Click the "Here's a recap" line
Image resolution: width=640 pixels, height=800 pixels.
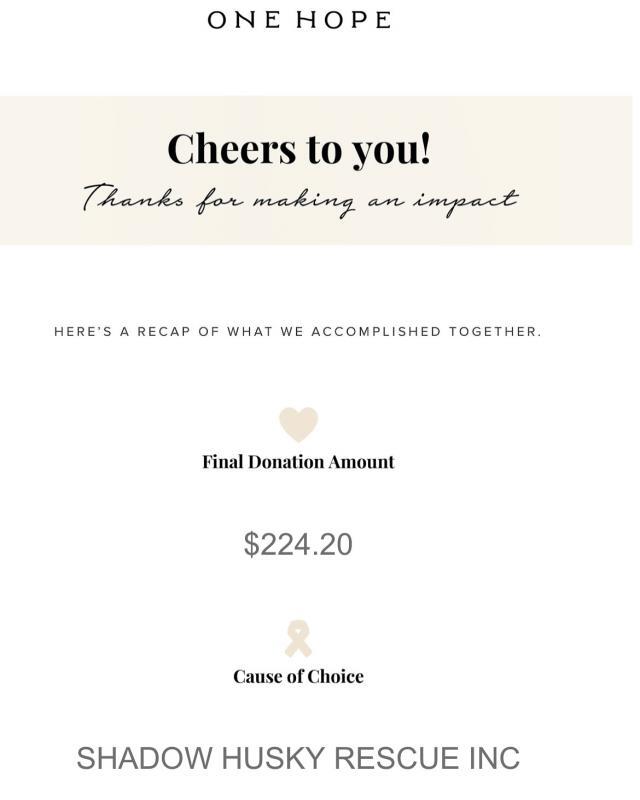pos(298,332)
